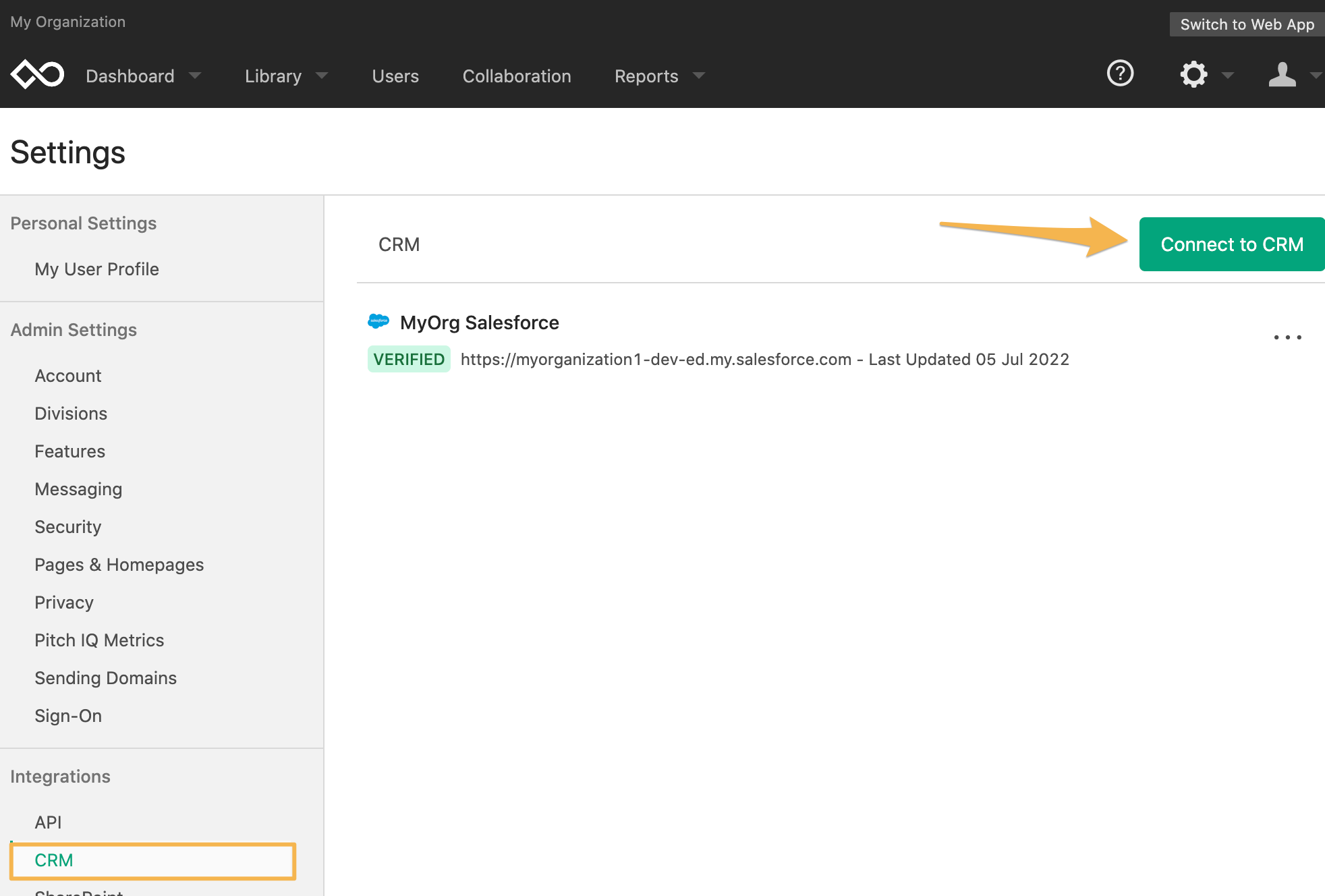Expand the Reports dropdown arrow

699,76
